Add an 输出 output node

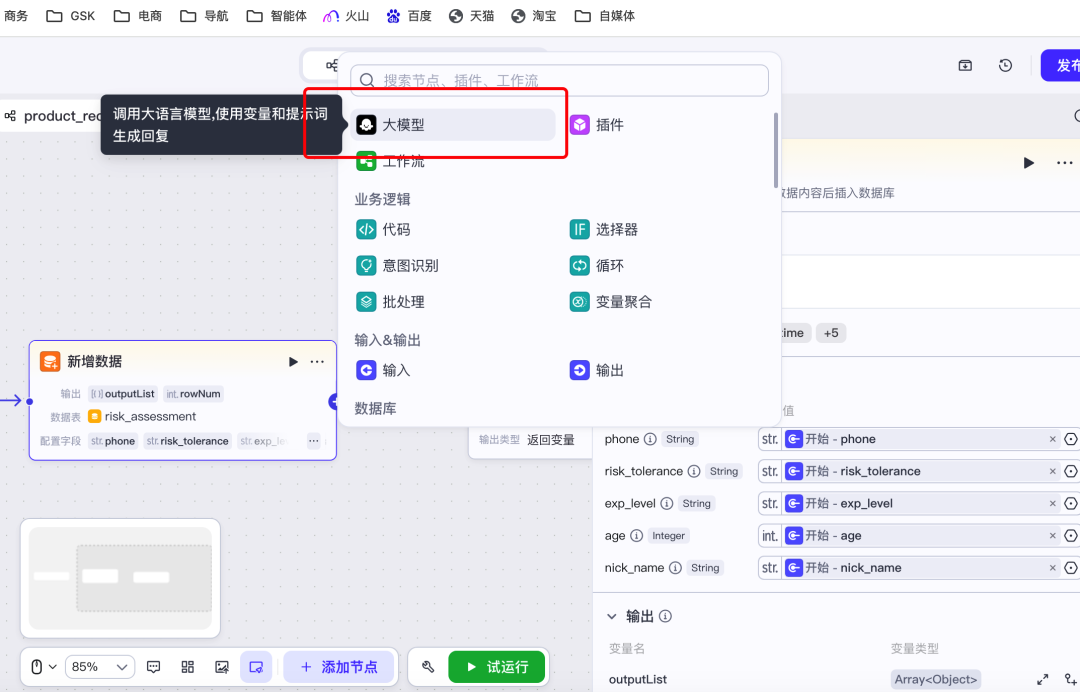click(596, 370)
